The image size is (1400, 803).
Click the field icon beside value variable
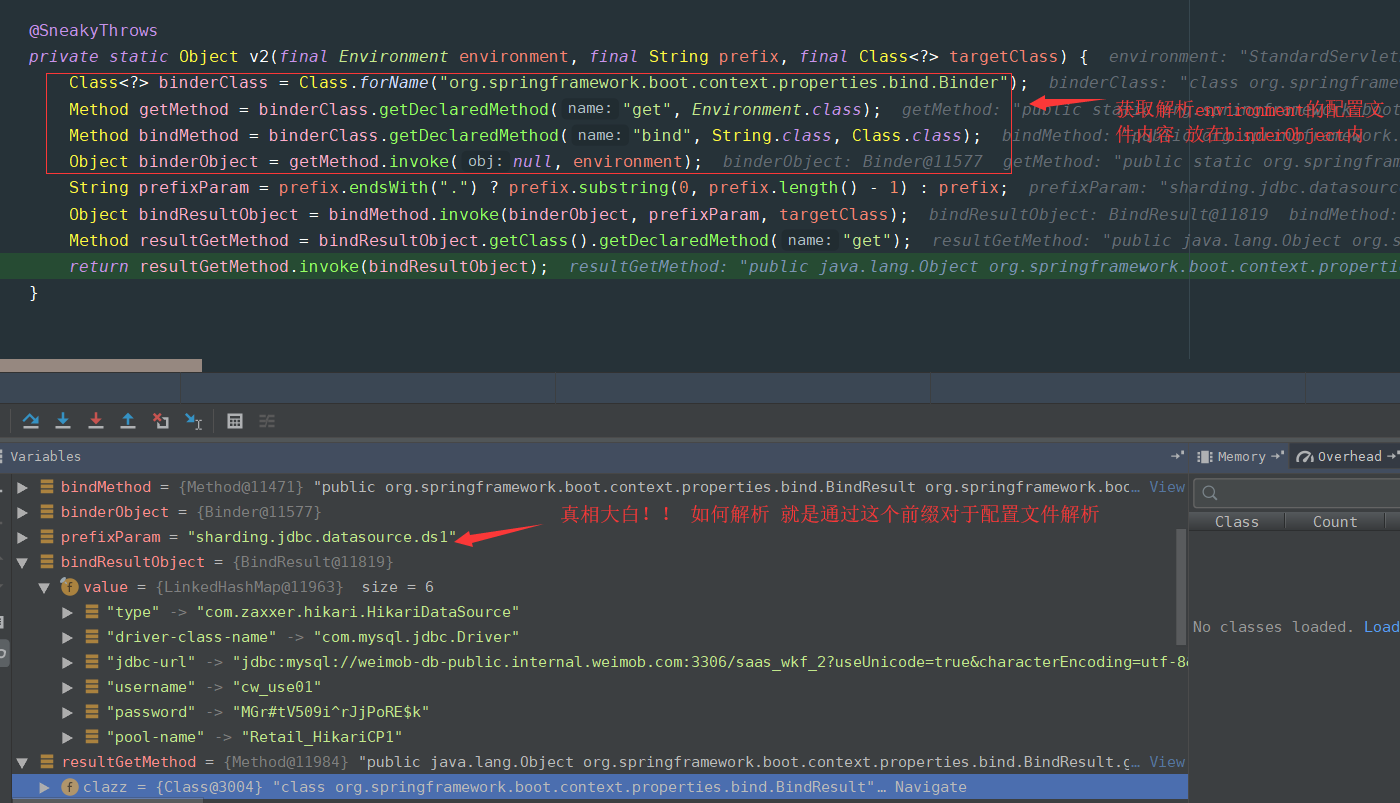(x=70, y=587)
